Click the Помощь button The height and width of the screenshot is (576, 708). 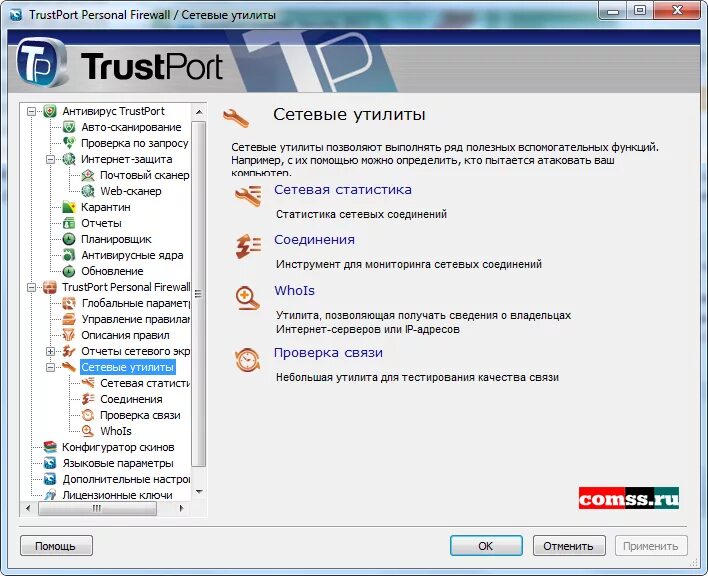pyautogui.click(x=56, y=546)
